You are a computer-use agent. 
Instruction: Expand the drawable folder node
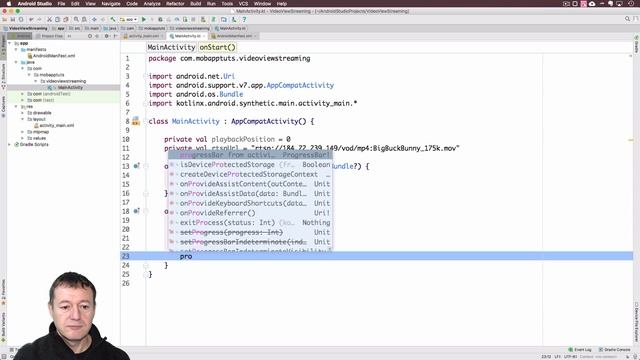[x=23, y=113]
